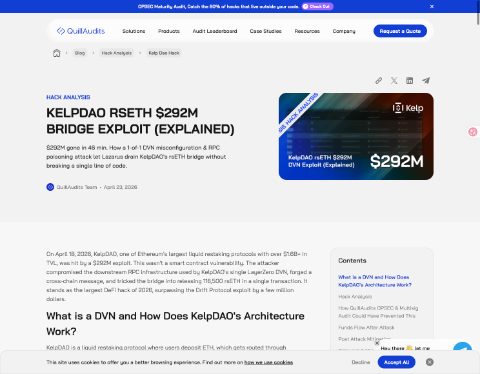The image size is (480, 374).
Task: Click the QuillAudits Team author name
Action: point(77,187)
